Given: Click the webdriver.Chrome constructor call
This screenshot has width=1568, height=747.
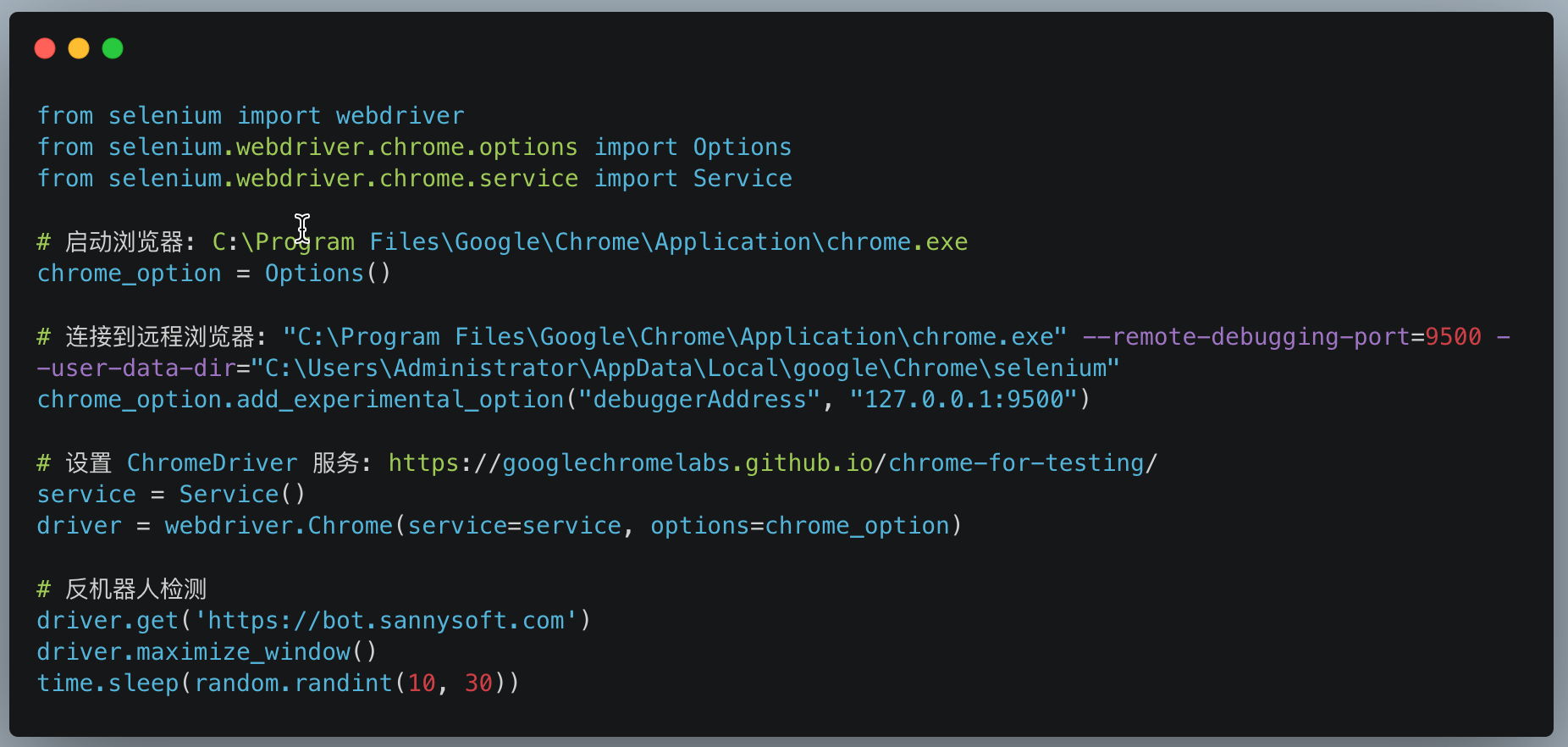Looking at the screenshot, I should 279,526.
